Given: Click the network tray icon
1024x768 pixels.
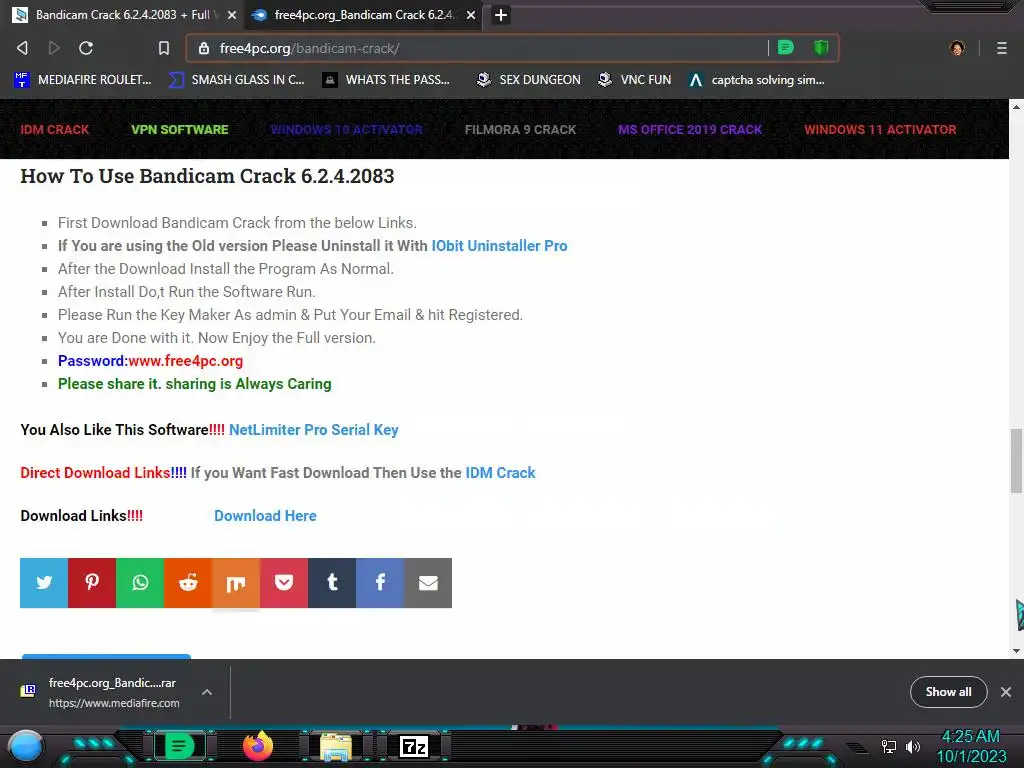Looking at the screenshot, I should [x=889, y=746].
